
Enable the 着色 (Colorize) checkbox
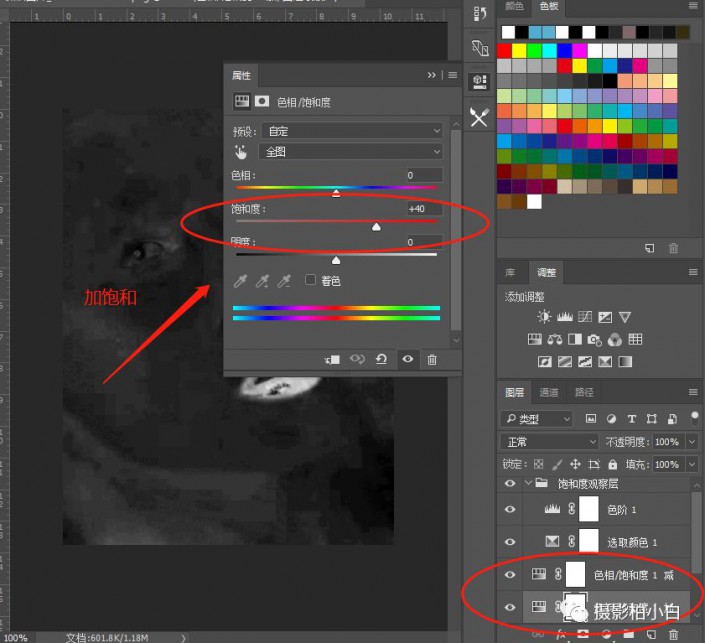click(x=311, y=281)
